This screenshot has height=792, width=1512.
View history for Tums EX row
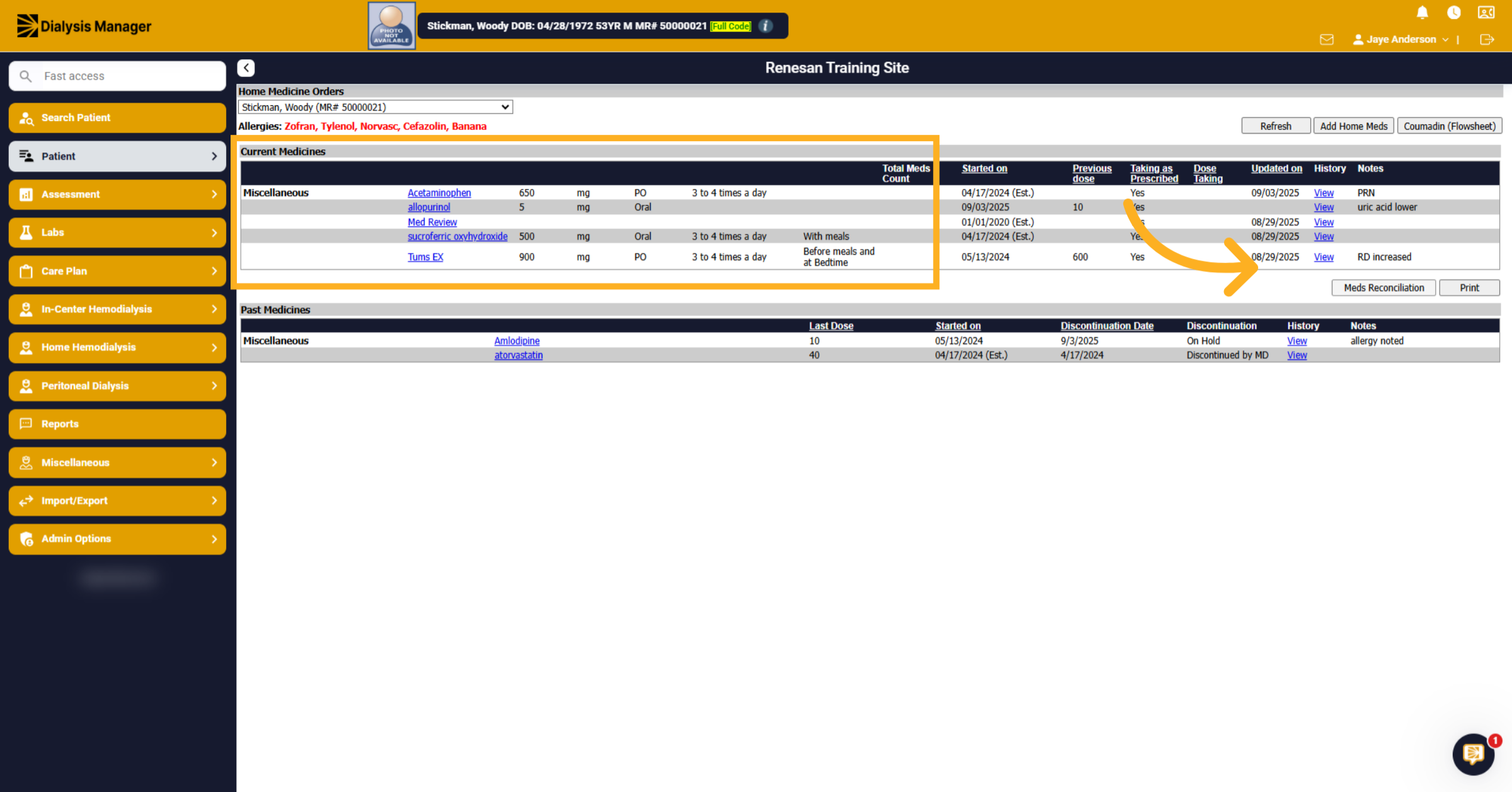[x=1324, y=257]
